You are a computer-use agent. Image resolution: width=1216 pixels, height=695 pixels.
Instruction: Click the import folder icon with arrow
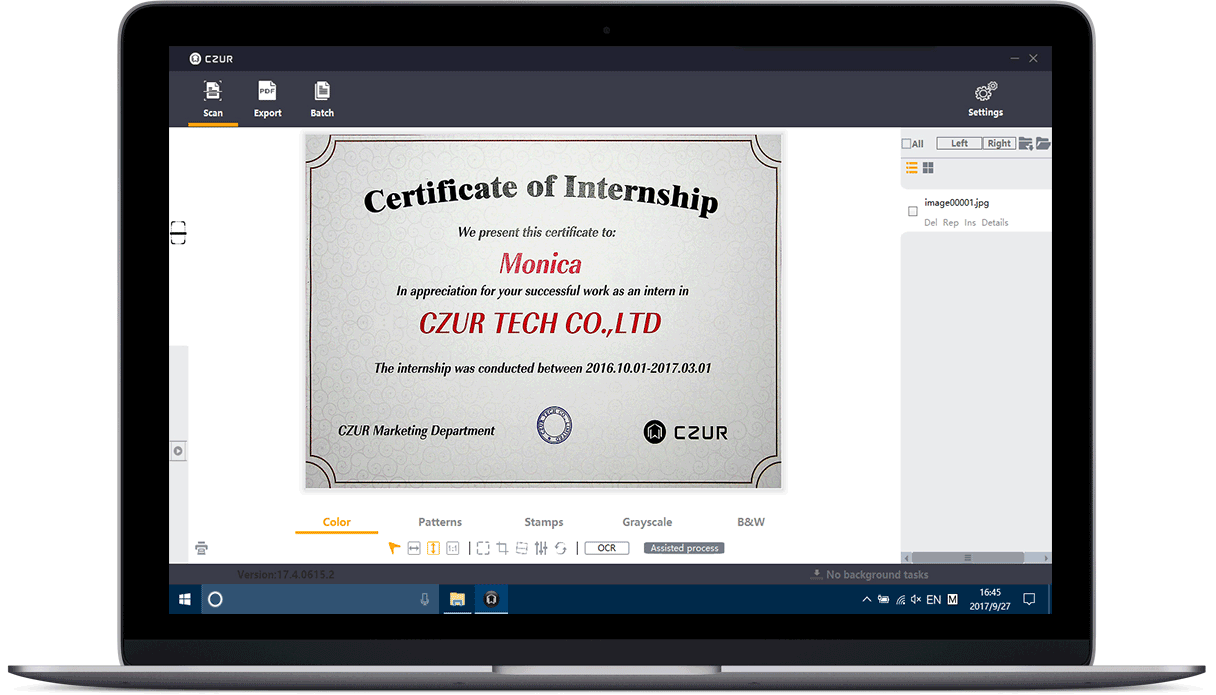click(x=1026, y=143)
